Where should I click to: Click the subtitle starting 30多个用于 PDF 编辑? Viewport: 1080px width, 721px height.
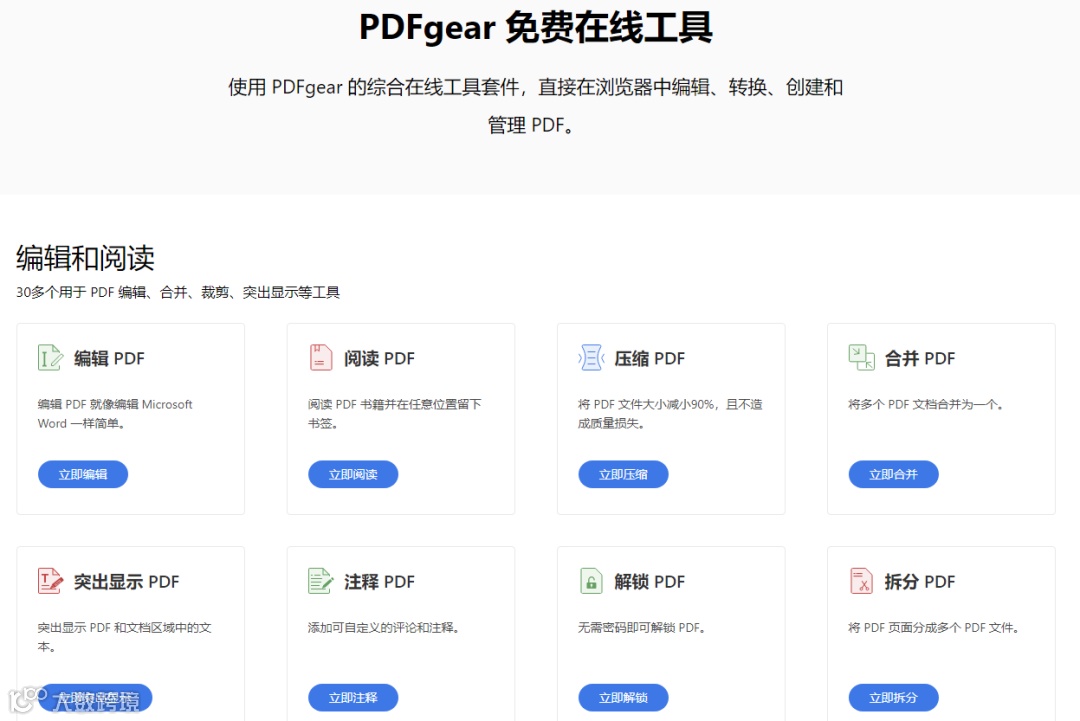click(178, 293)
